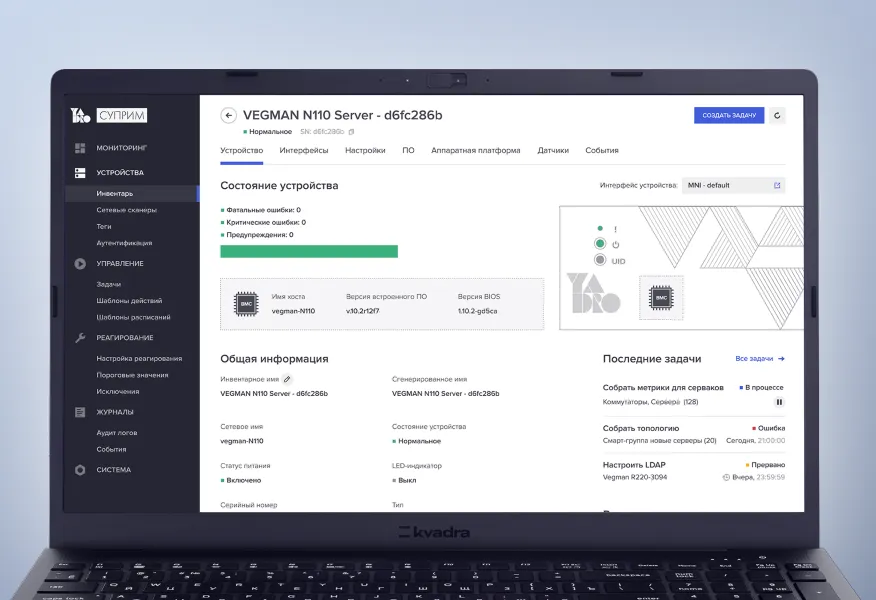Viewport: 876px width, 600px height.
Task: Click the Создать задачу button
Action: tap(729, 116)
